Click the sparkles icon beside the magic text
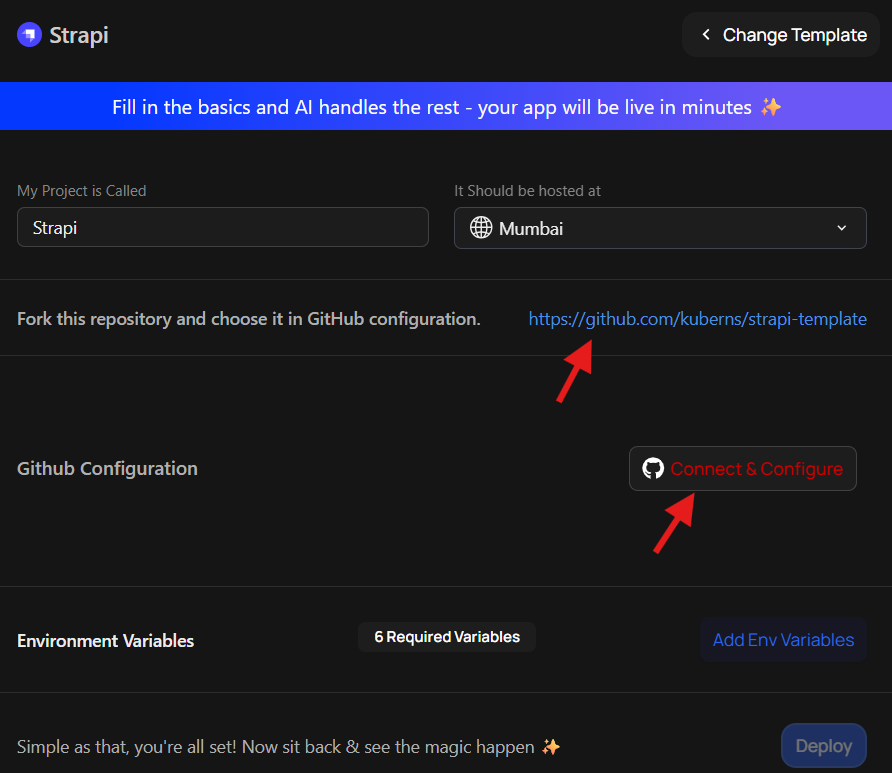This screenshot has height=773, width=892. click(x=552, y=746)
